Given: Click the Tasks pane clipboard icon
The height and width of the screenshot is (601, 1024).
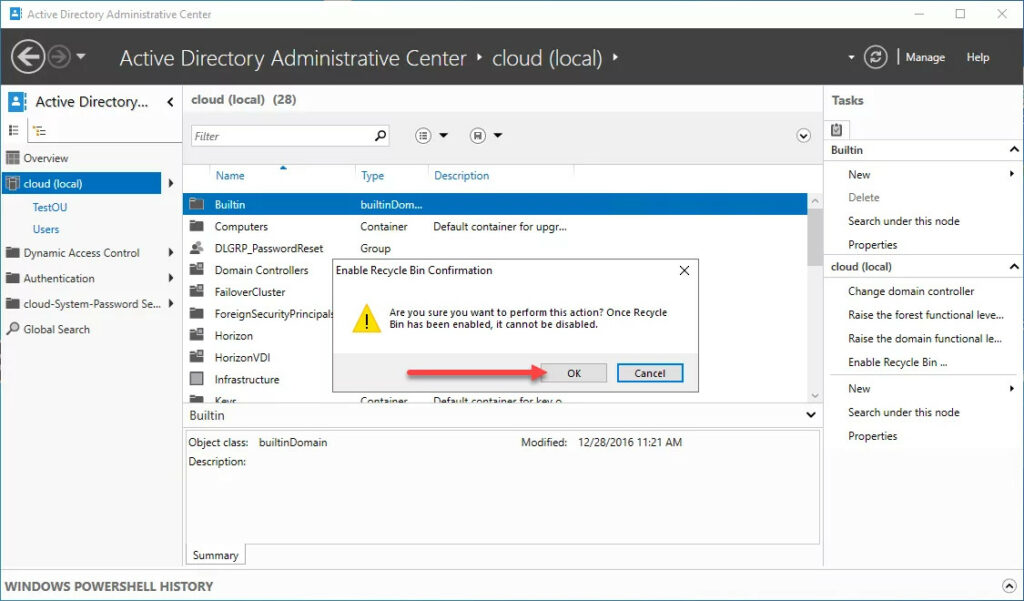Looking at the screenshot, I should click(x=837, y=129).
